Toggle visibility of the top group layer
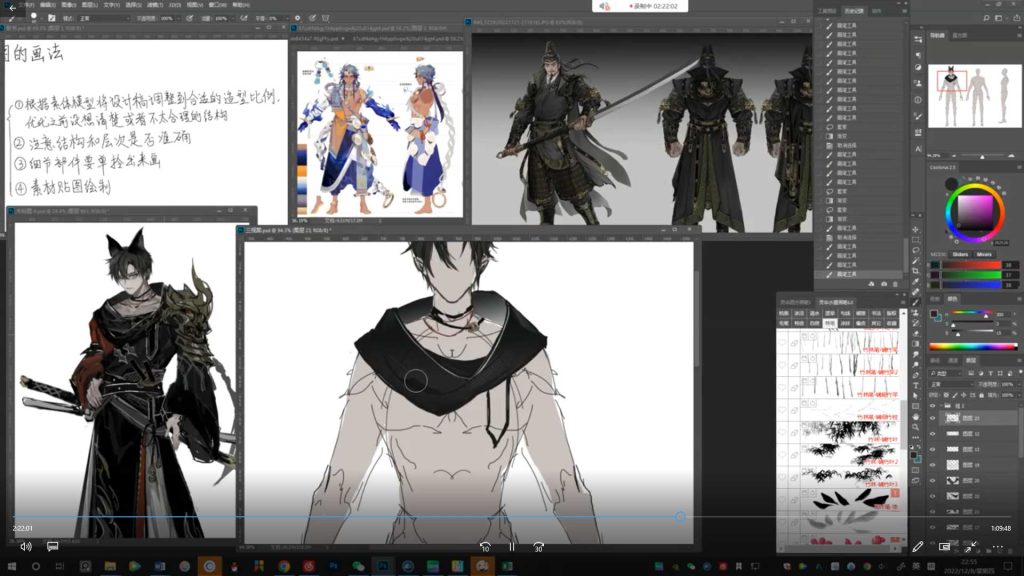The height and width of the screenshot is (576, 1024). click(933, 406)
